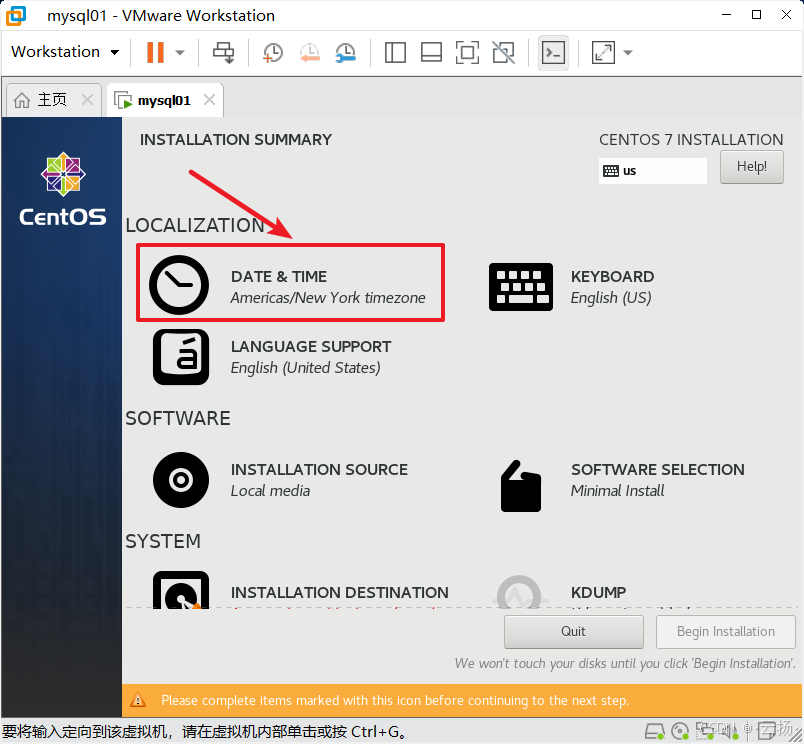Open LANGUAGE SUPPORT settings
The image size is (804, 744).
coord(272,357)
